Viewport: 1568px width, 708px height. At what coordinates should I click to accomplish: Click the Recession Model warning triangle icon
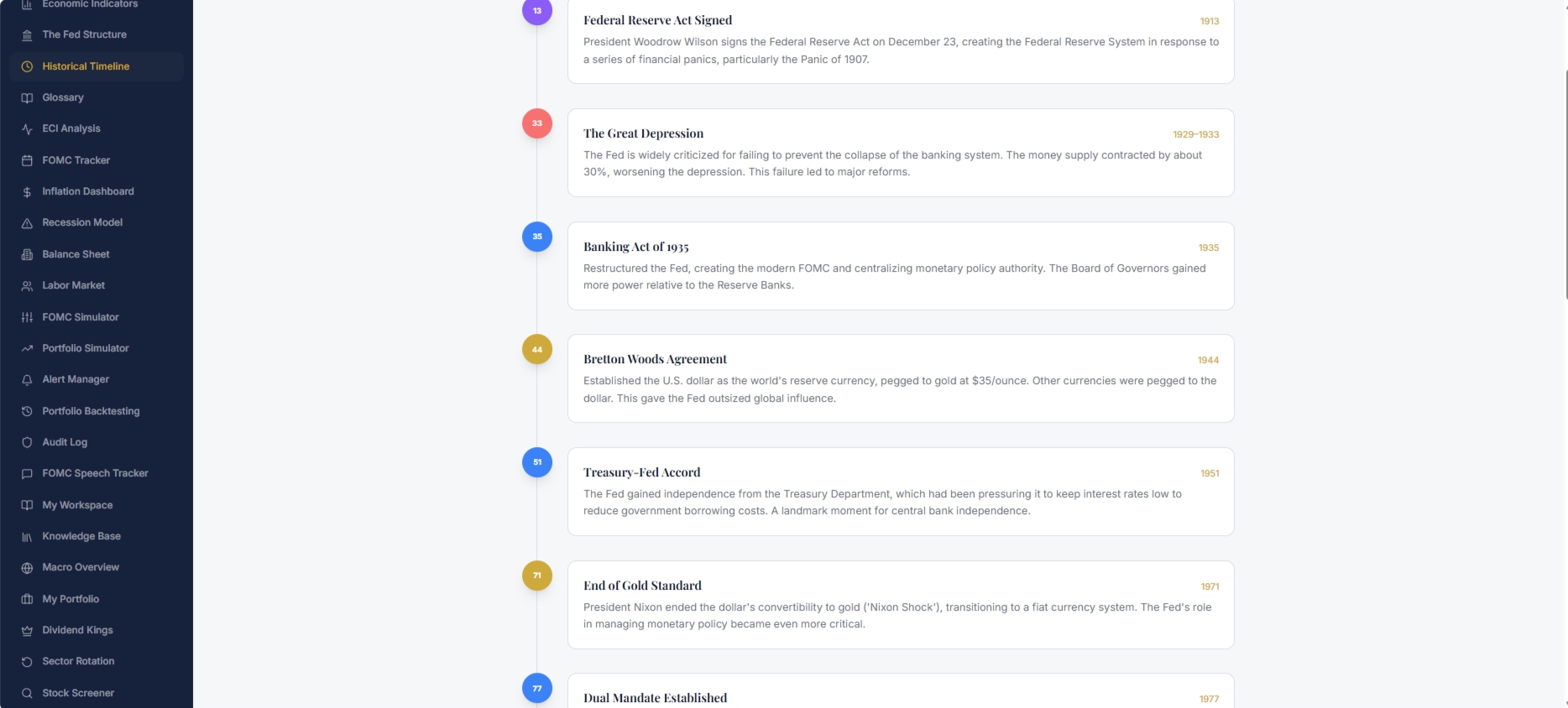(x=27, y=223)
